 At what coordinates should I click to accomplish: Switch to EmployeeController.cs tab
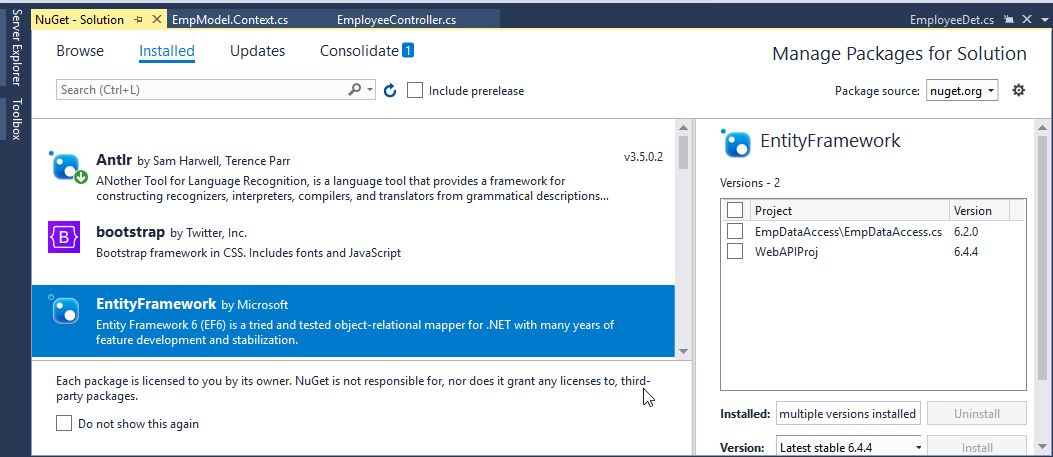[x=396, y=20]
